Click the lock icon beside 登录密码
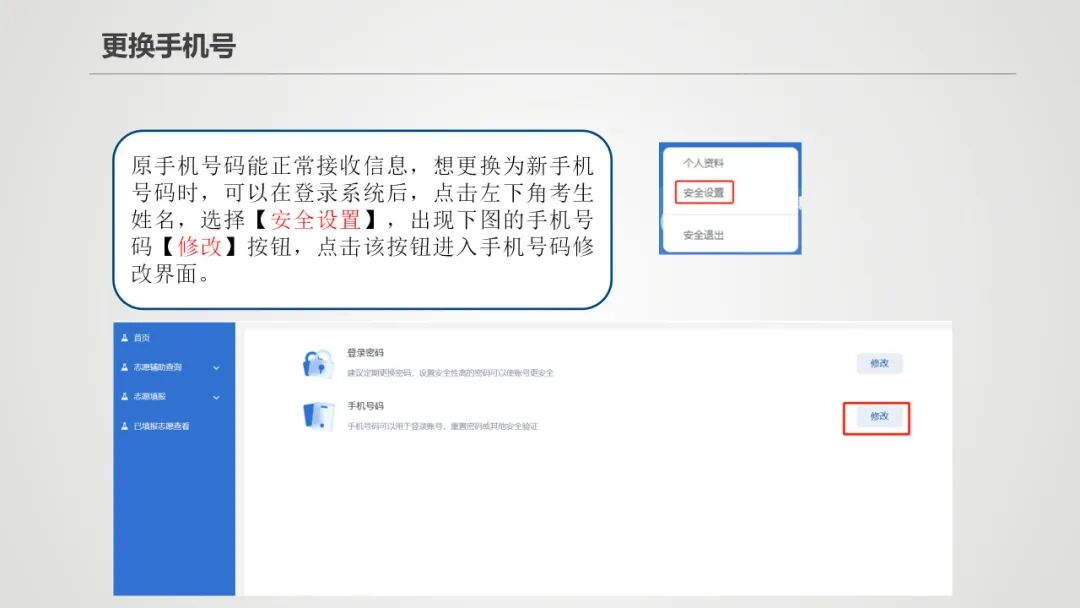 (319, 363)
